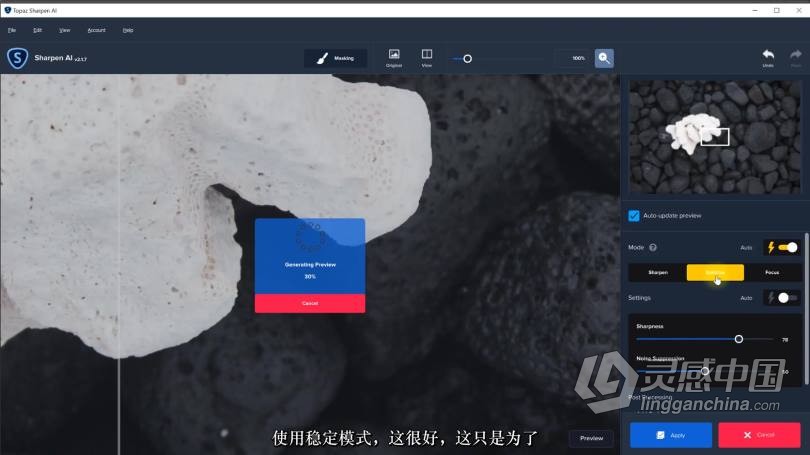The width and height of the screenshot is (810, 455).
Task: Maximize the Topaz Sharpen AI window
Action: pyautogui.click(x=776, y=10)
